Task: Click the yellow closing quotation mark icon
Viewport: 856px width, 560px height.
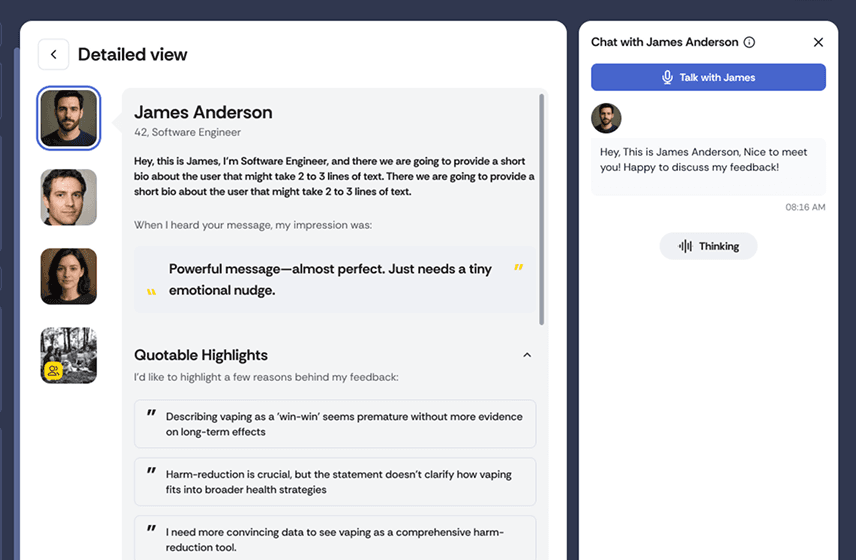Action: pyautogui.click(x=518, y=268)
